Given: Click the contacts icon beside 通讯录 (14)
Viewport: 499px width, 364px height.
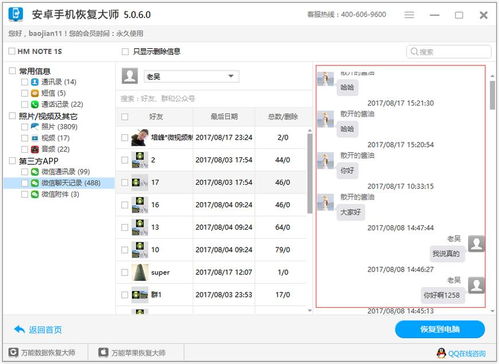Looking at the screenshot, I should tap(35, 82).
